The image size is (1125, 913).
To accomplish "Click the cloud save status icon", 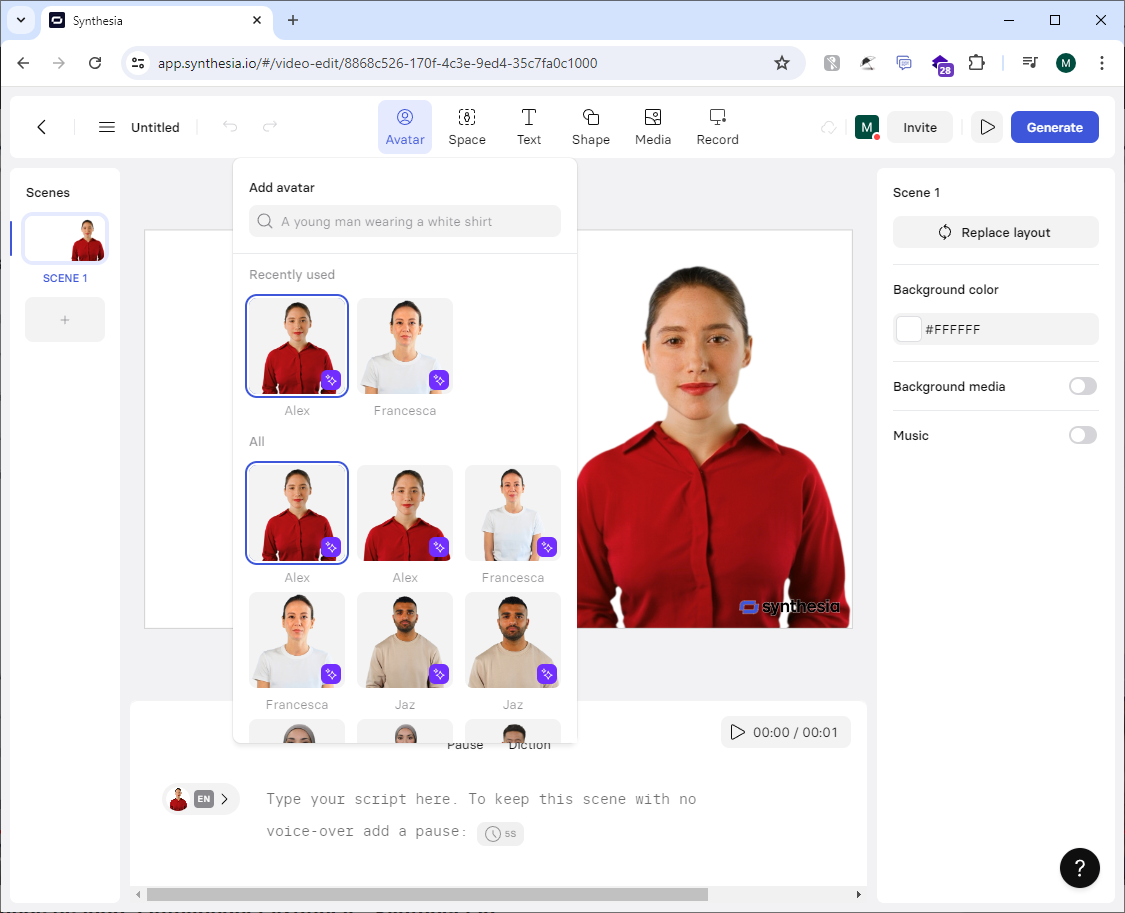I will click(x=829, y=128).
